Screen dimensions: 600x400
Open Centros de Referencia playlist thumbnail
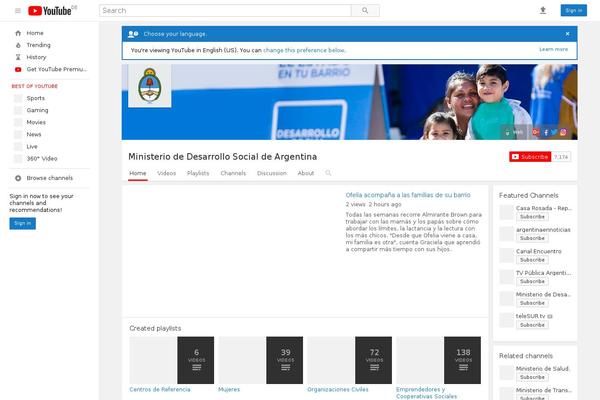click(x=171, y=360)
